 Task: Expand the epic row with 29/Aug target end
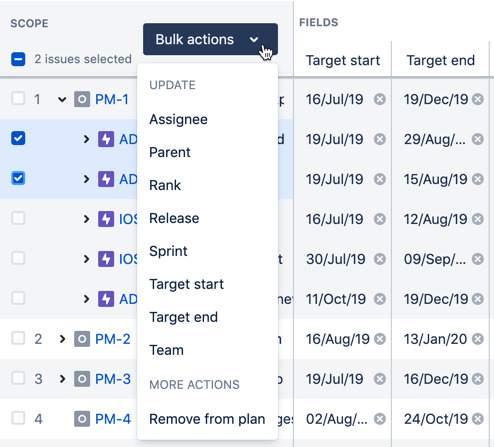86,139
